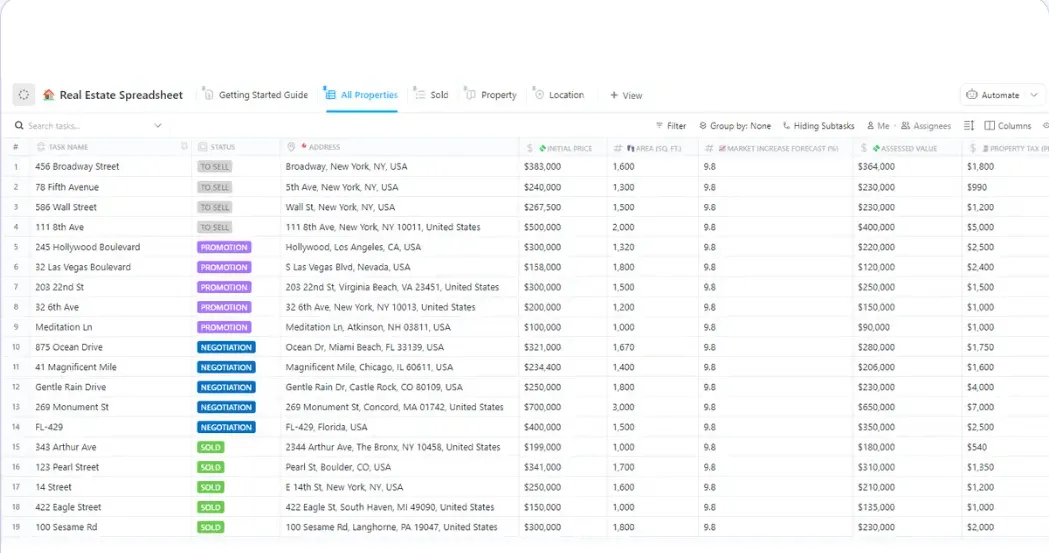The image size is (1049, 553).
Task: Click the pin icon in Task Name header
Action: pos(184,146)
